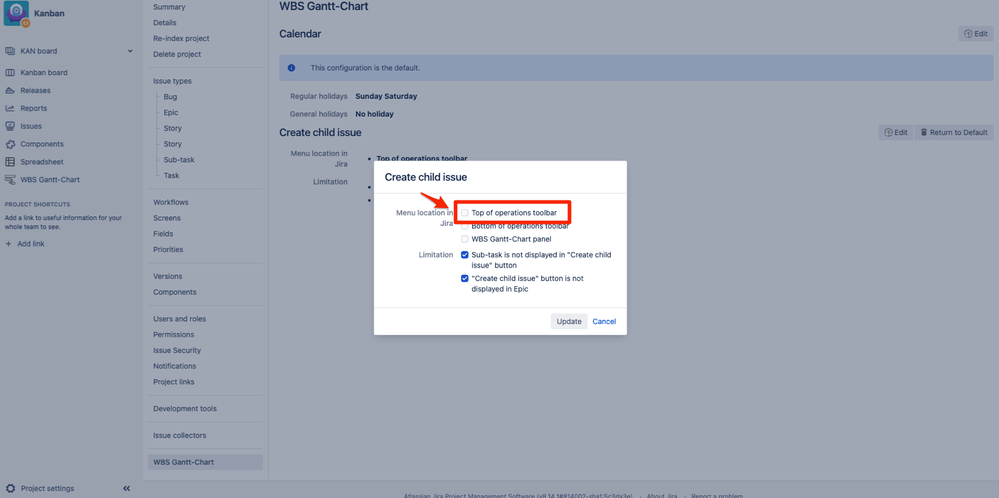
Task: Click Add link shortcut
Action: pos(31,244)
